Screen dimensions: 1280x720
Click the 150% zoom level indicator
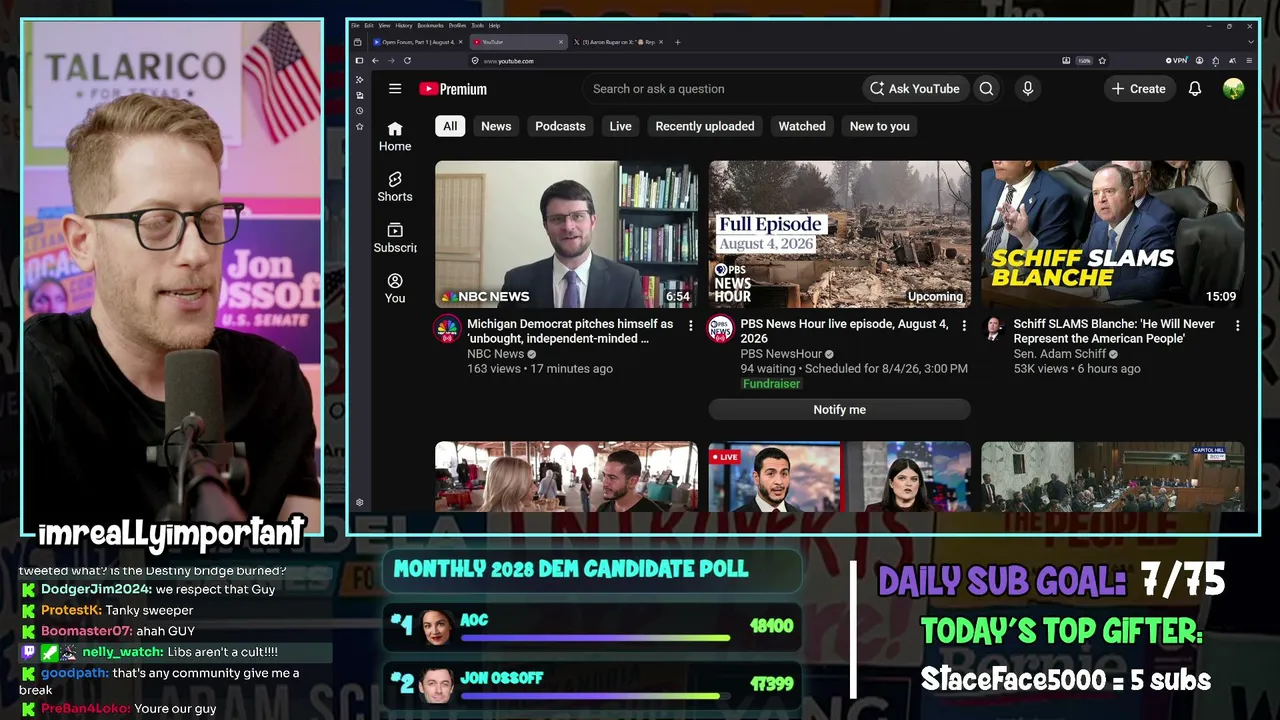(x=1084, y=61)
